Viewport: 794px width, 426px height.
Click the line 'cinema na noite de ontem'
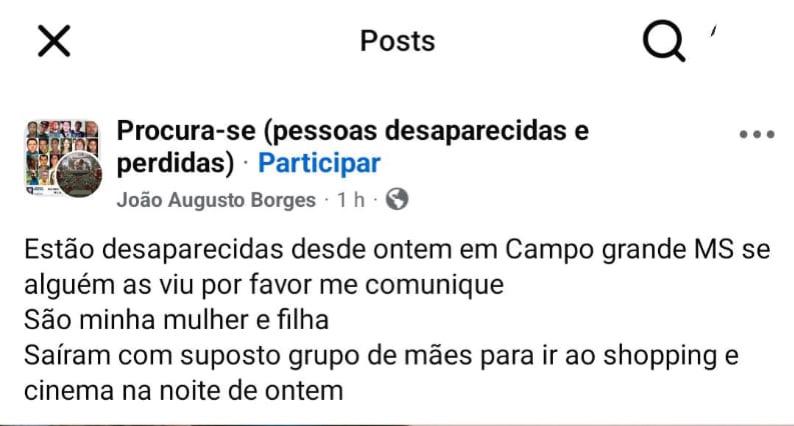coord(183,389)
